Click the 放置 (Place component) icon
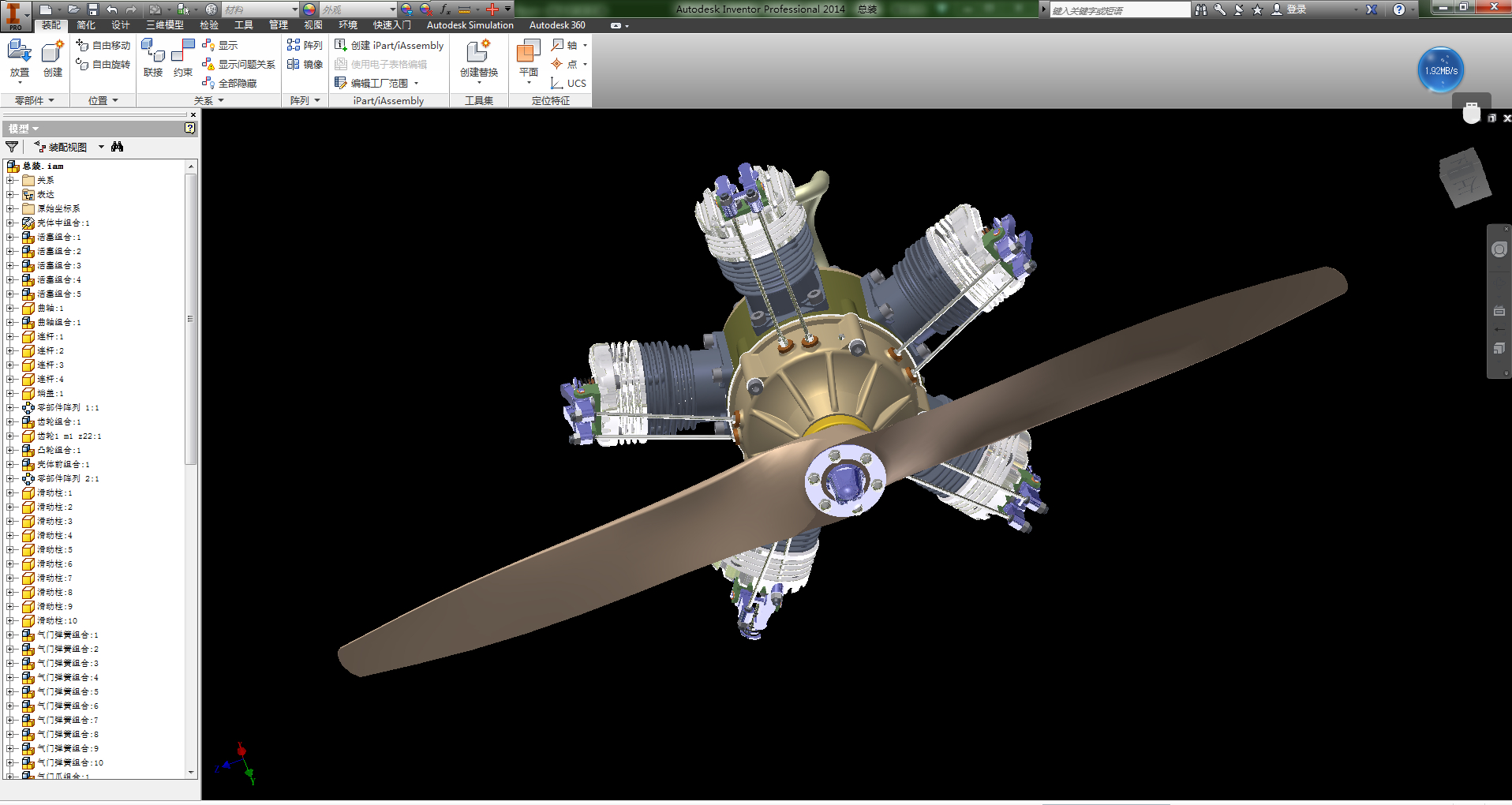Viewport: 1512px width, 805px height. click(19, 52)
